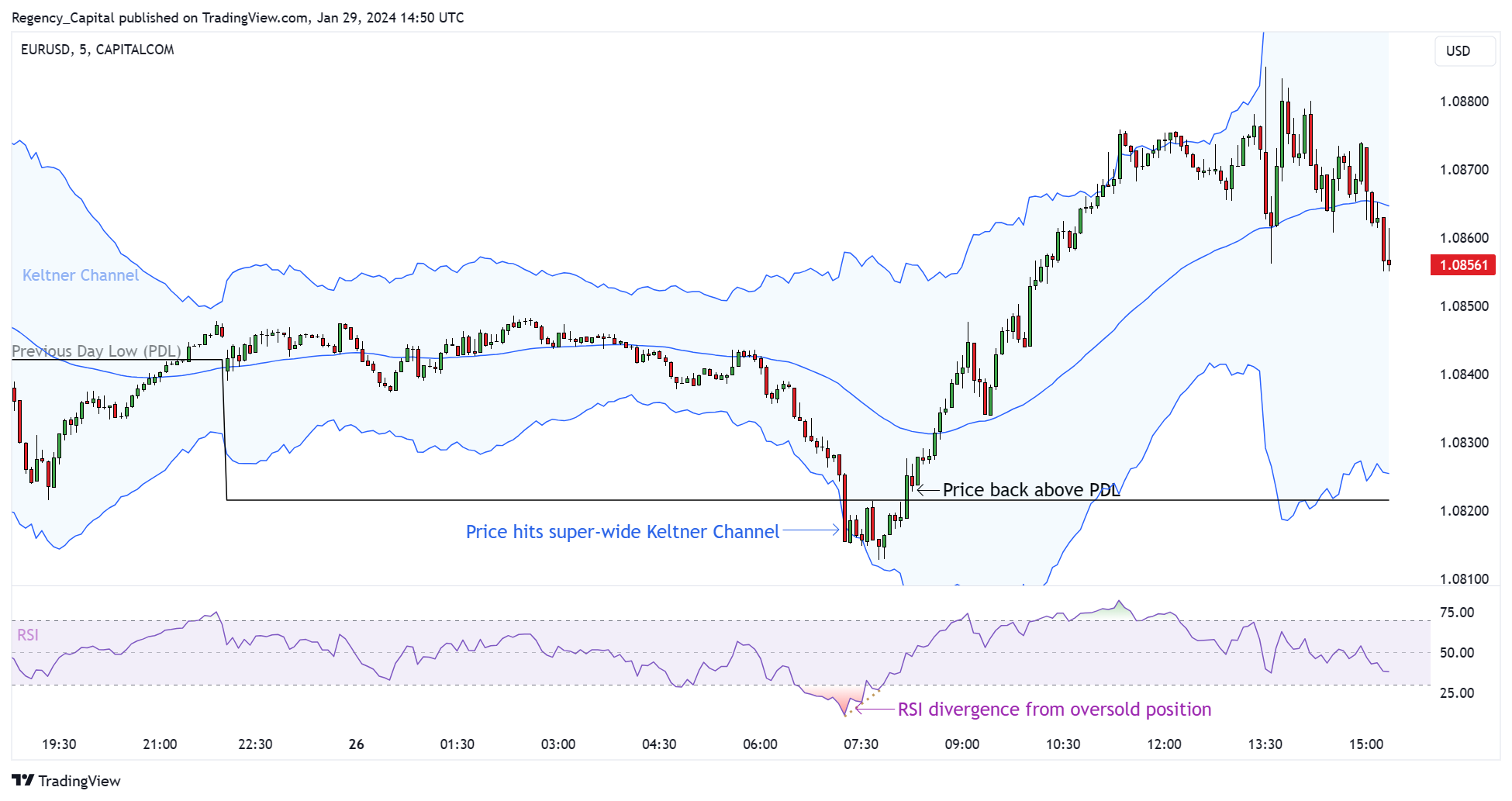Click the bold 26 date axis label

point(357,744)
